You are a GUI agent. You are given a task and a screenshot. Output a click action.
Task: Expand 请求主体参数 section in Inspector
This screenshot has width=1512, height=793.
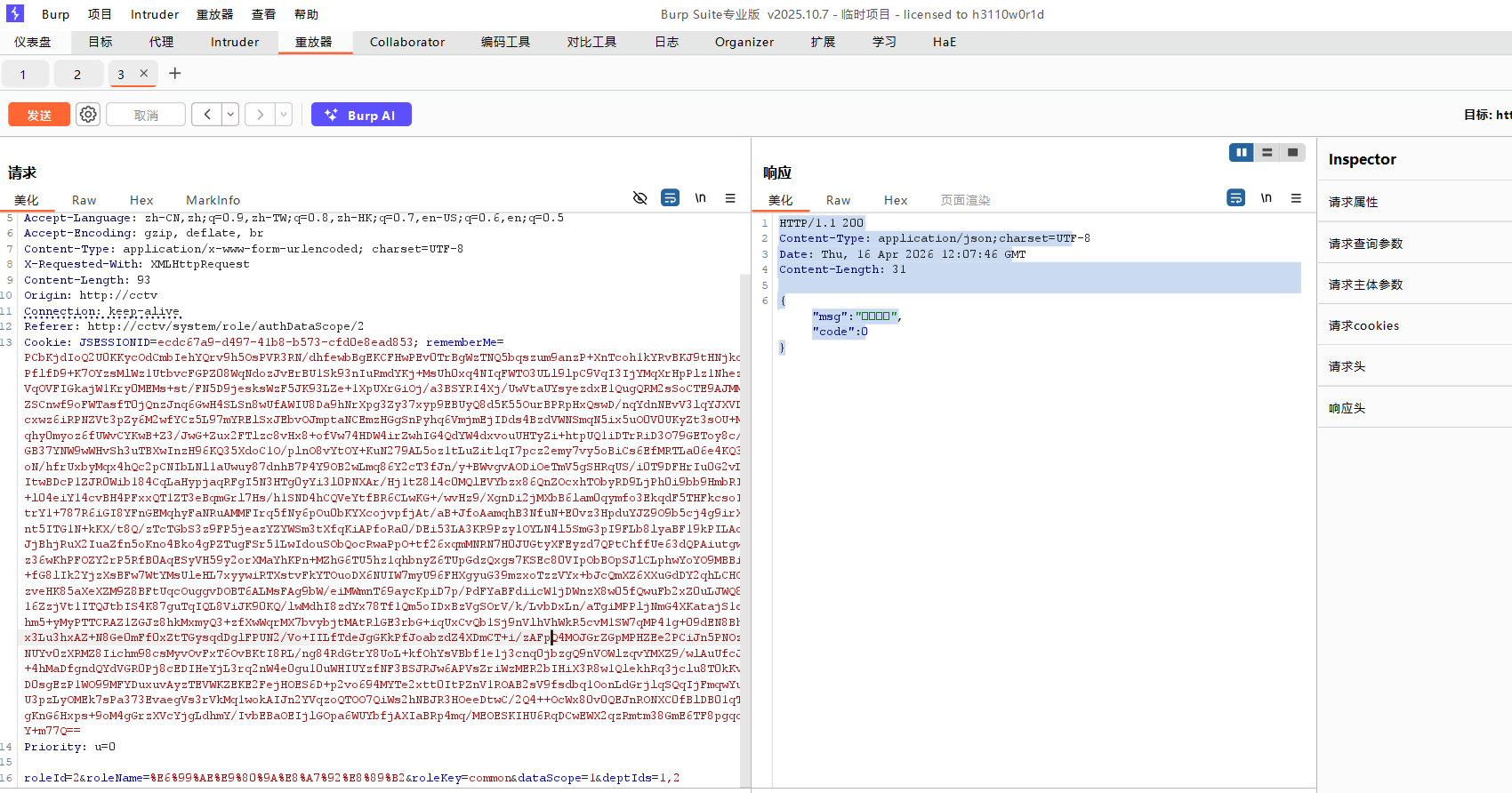pos(1415,284)
